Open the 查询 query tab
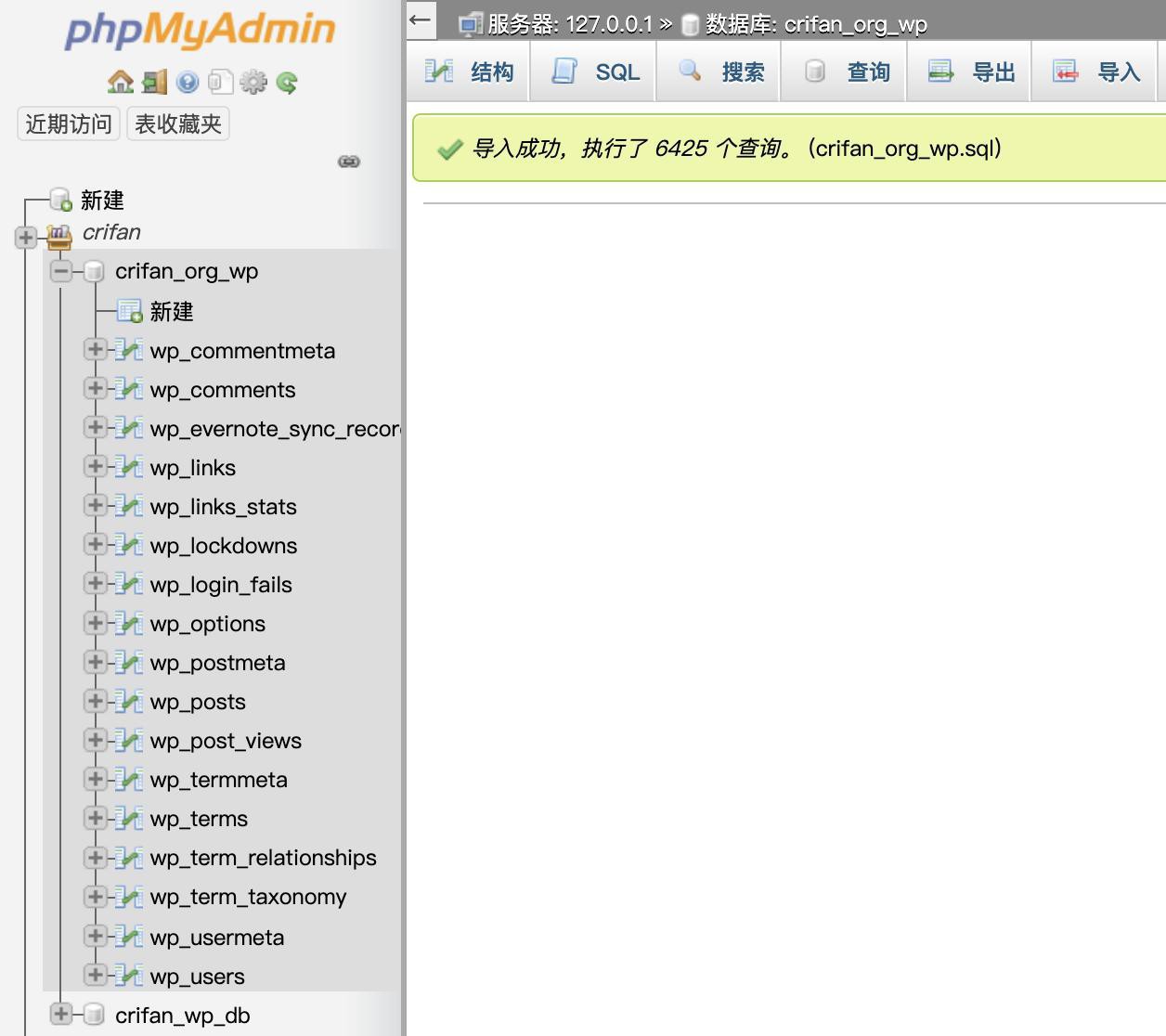Image resolution: width=1166 pixels, height=1036 pixels. 845,71
